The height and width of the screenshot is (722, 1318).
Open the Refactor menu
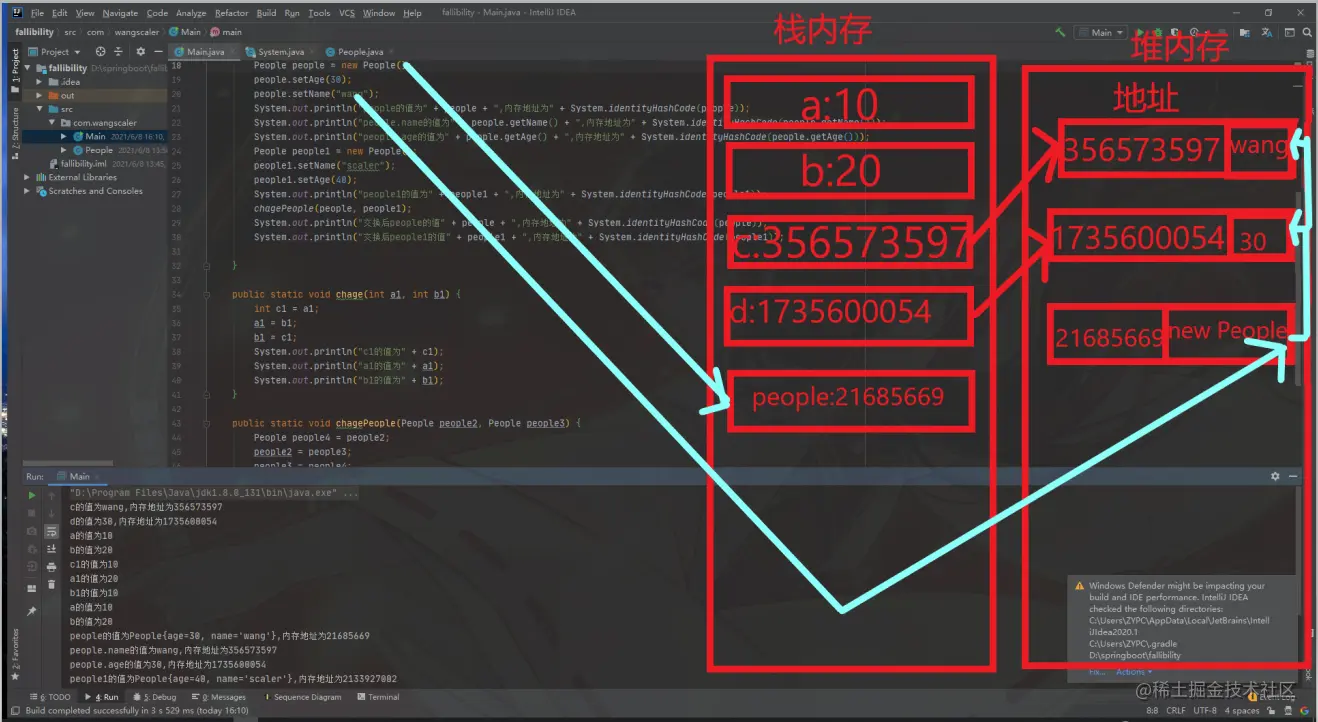tap(231, 13)
